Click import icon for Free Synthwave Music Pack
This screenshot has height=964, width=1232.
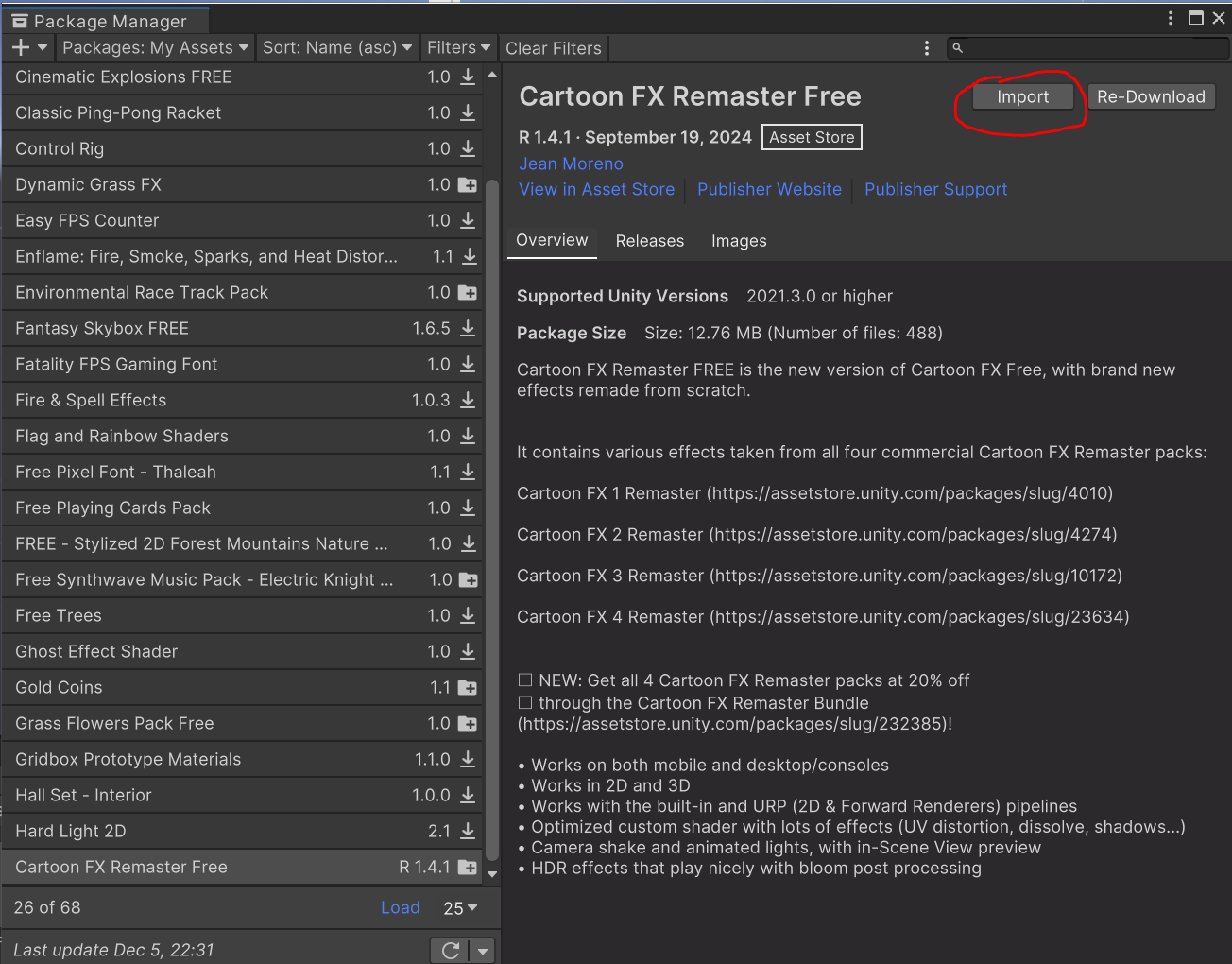click(468, 580)
